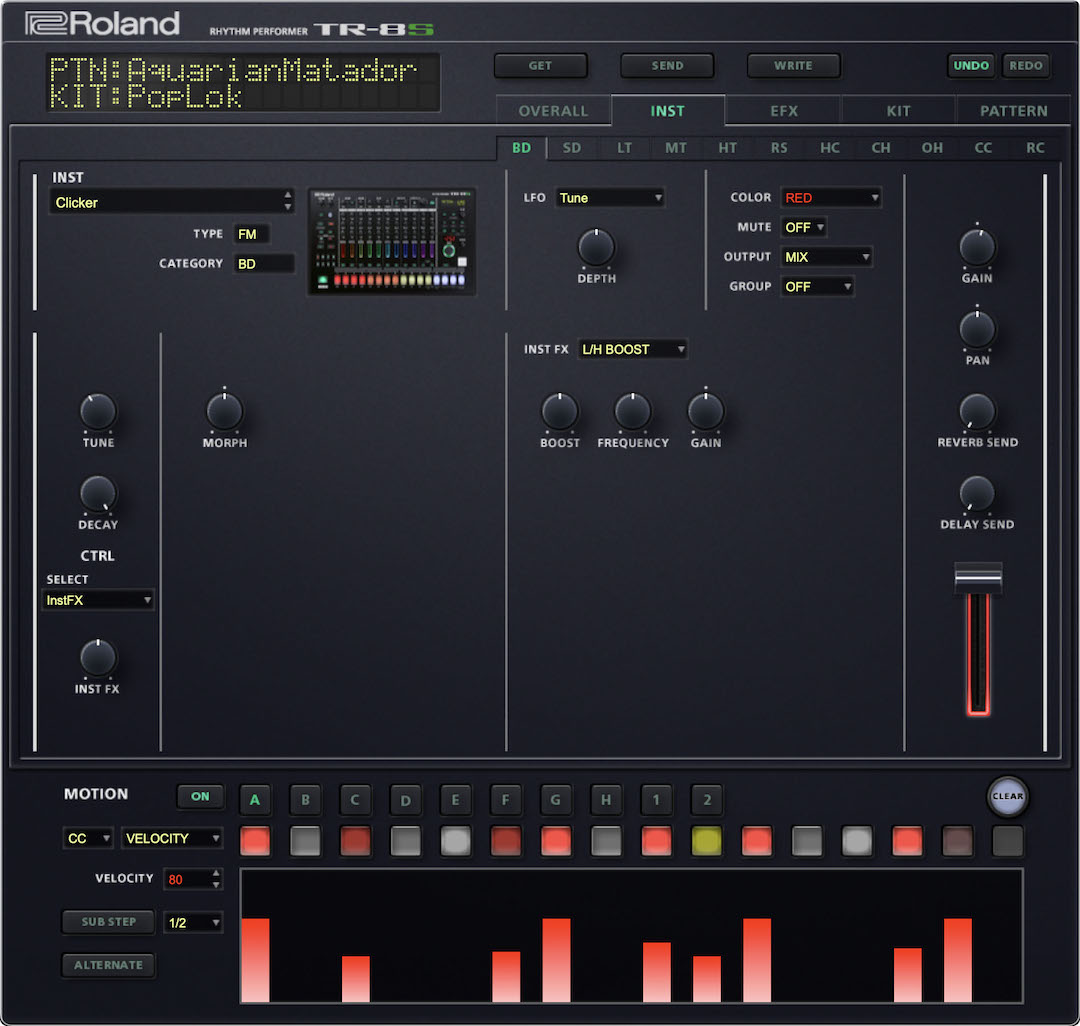1080x1026 pixels.
Task: Click the WRITE button
Action: point(793,66)
